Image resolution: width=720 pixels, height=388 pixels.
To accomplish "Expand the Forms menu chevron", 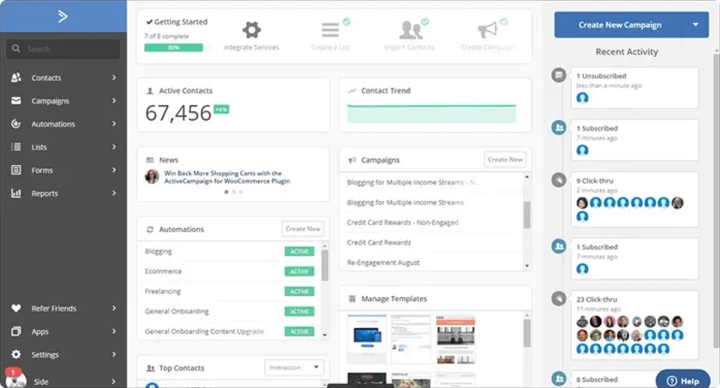I will click(x=114, y=170).
